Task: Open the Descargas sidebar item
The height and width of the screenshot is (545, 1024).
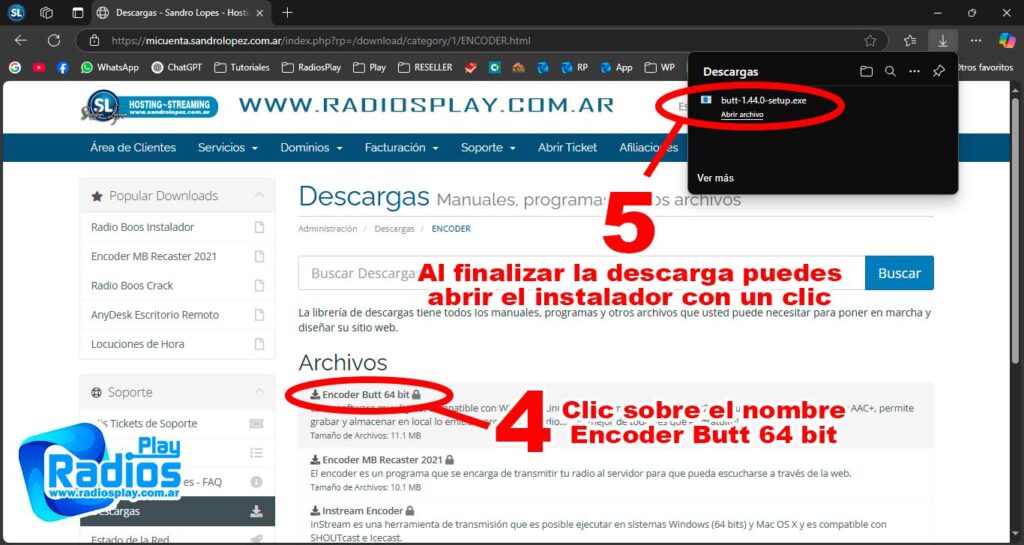Action: coord(177,511)
